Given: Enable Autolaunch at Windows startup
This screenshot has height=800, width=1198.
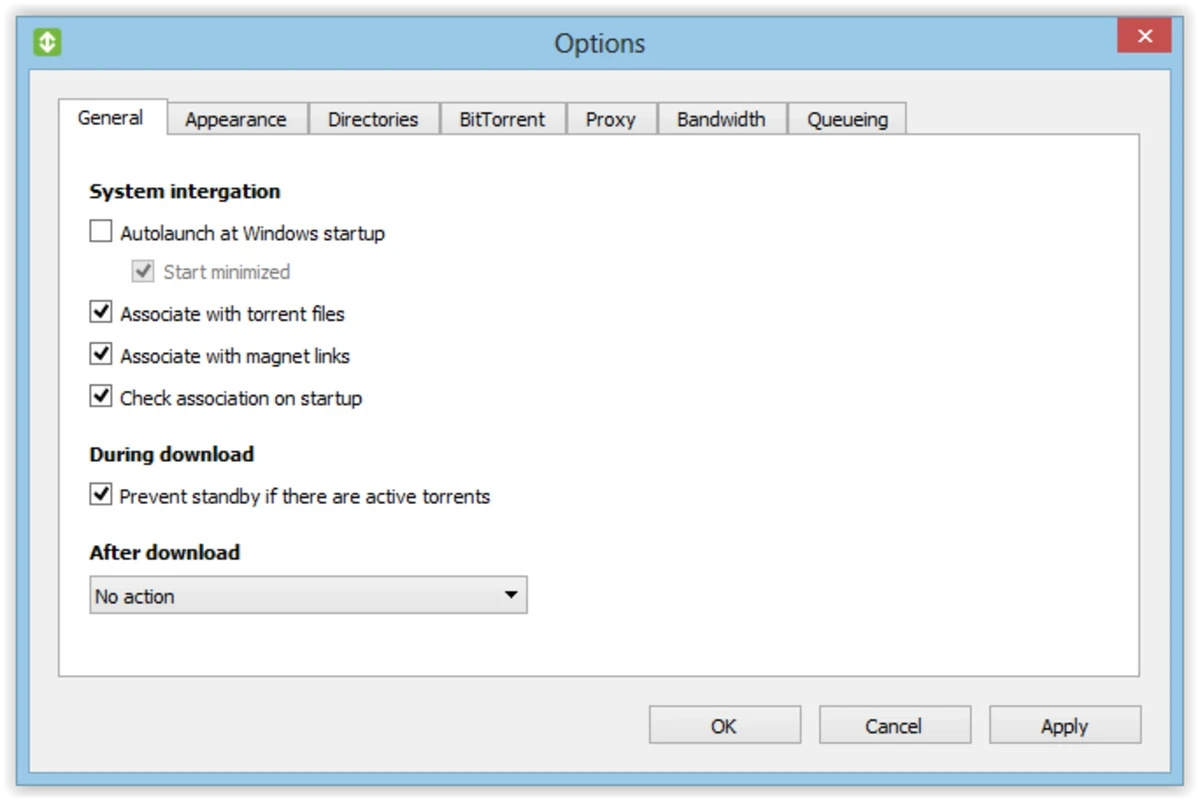Looking at the screenshot, I should (x=101, y=231).
